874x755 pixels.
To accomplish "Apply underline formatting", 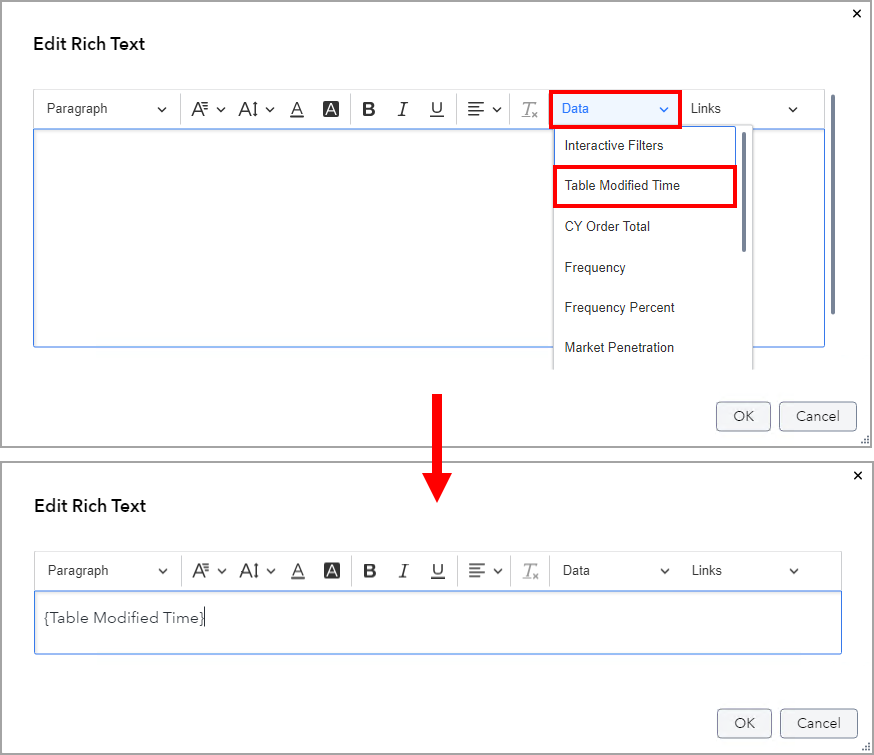I will click(x=437, y=109).
